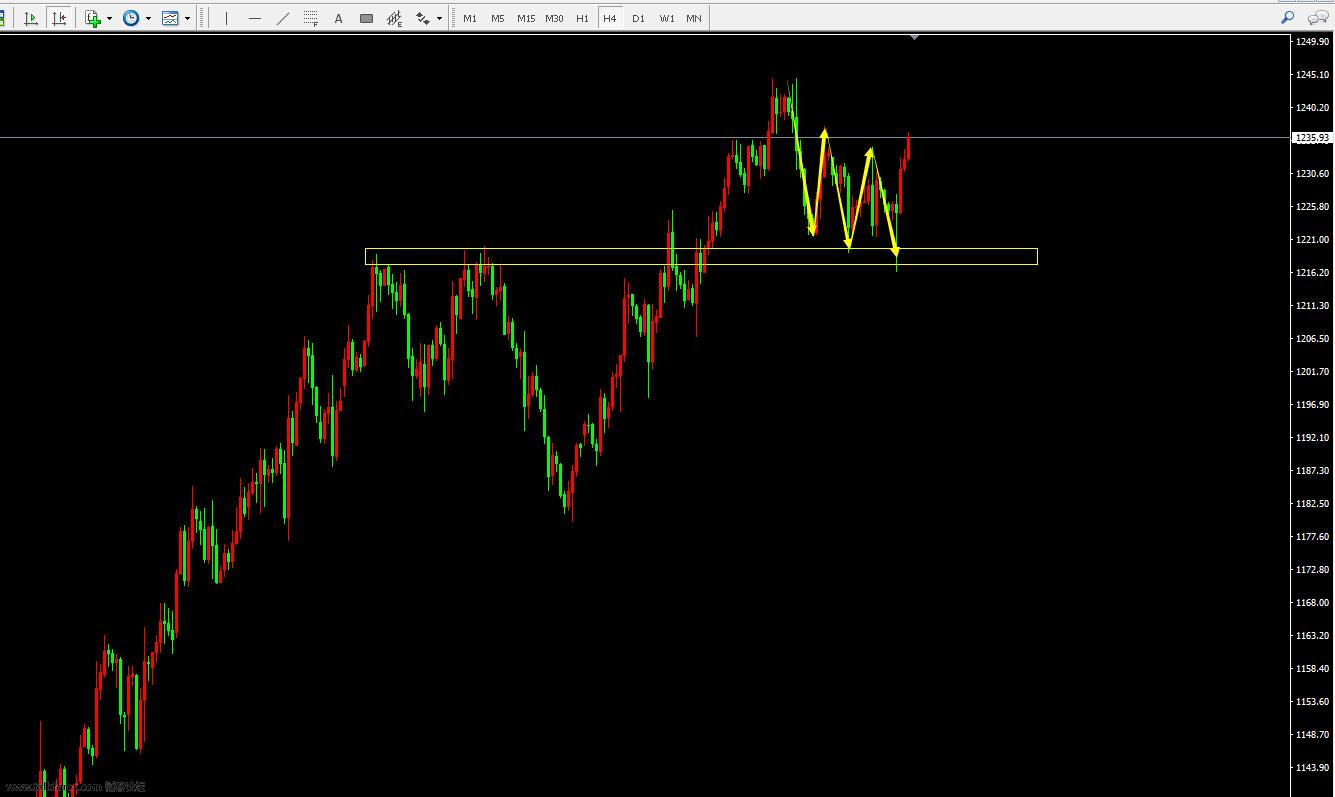This screenshot has width=1335, height=797.
Task: Click the 1249.90 price scale value
Action: click(x=1313, y=41)
